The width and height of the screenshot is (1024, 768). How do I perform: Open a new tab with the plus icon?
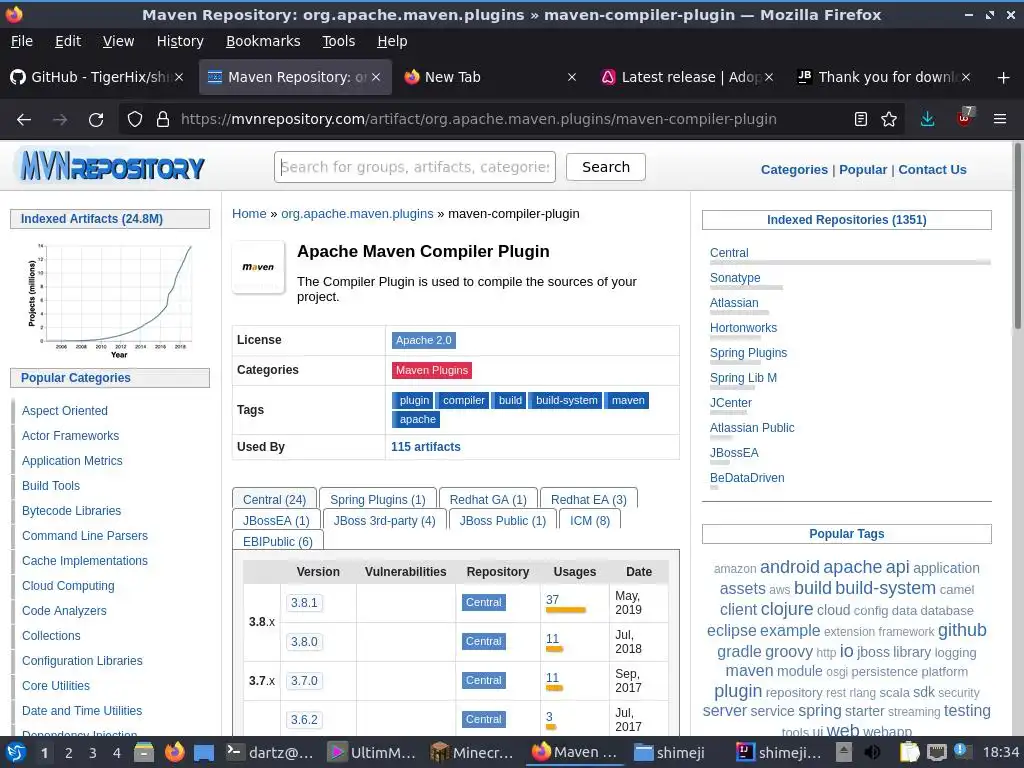click(x=1004, y=78)
